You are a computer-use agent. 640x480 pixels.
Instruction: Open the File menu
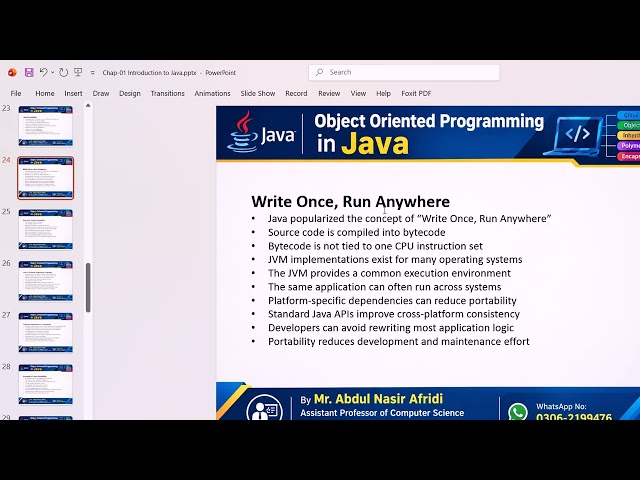click(16, 93)
